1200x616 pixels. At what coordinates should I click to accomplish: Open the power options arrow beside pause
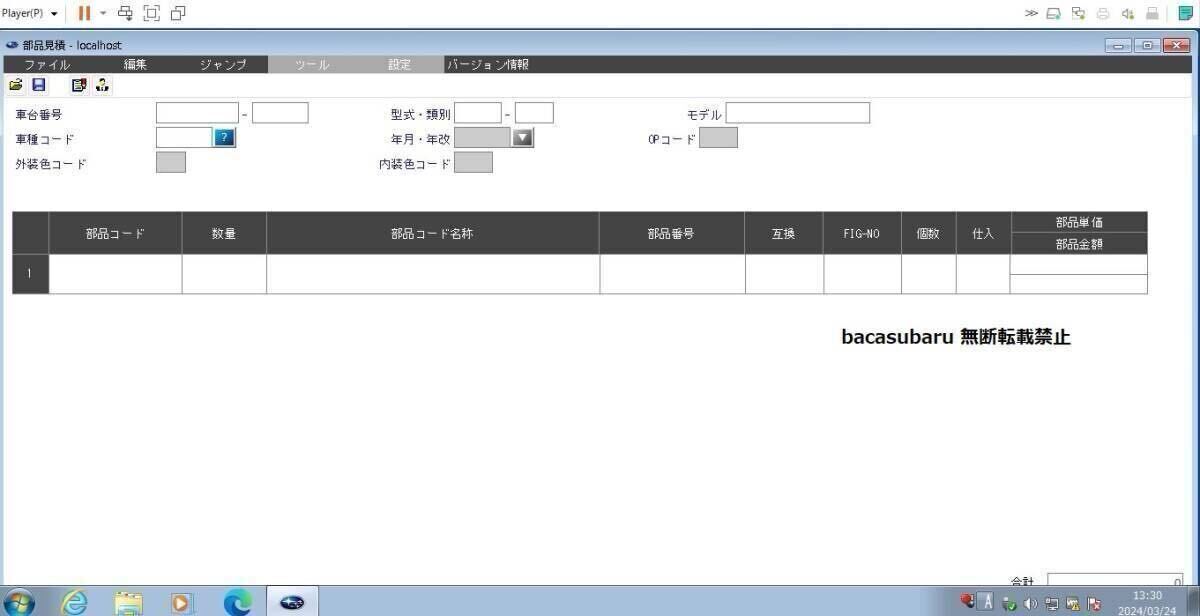click(x=102, y=13)
